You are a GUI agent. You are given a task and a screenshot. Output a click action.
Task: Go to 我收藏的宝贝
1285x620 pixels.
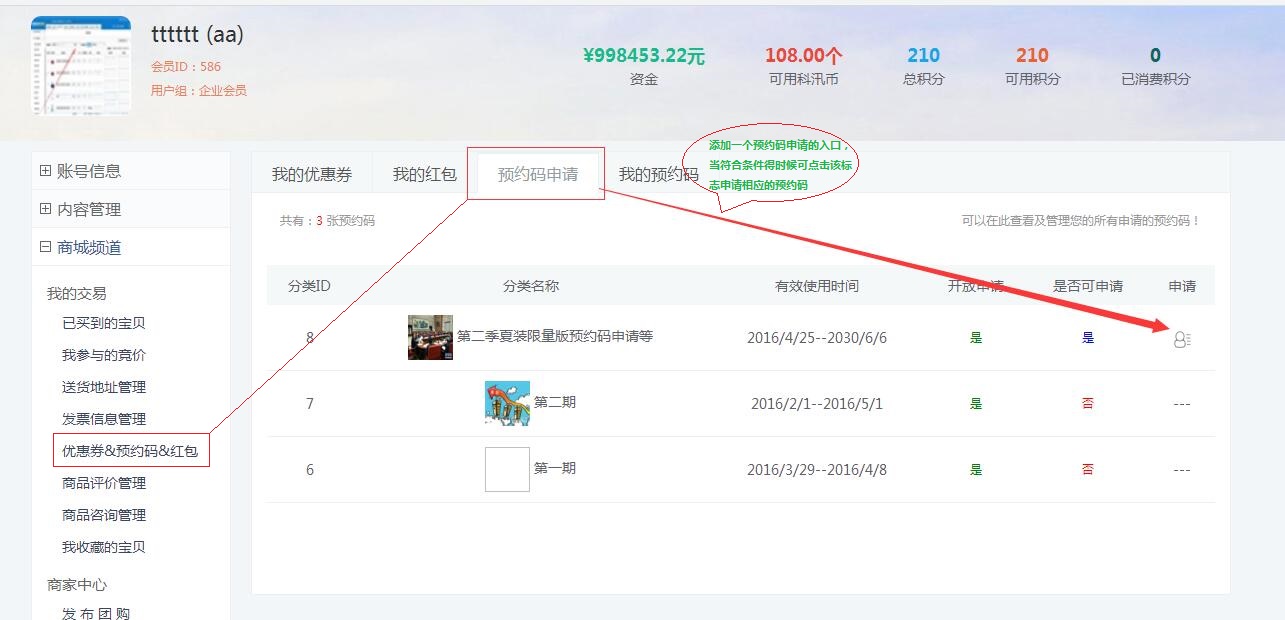pos(104,547)
